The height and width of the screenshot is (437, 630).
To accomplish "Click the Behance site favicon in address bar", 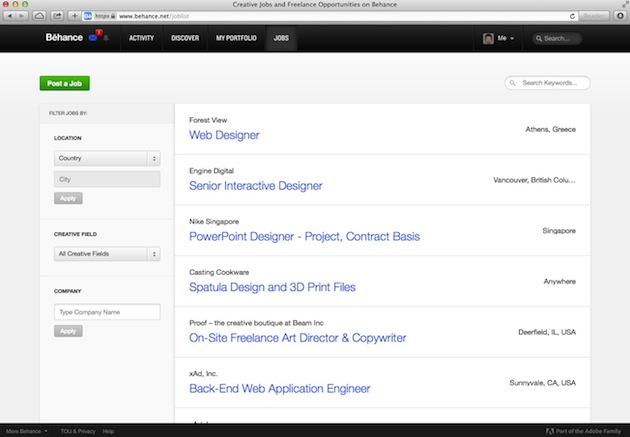I will pyautogui.click(x=88, y=16).
